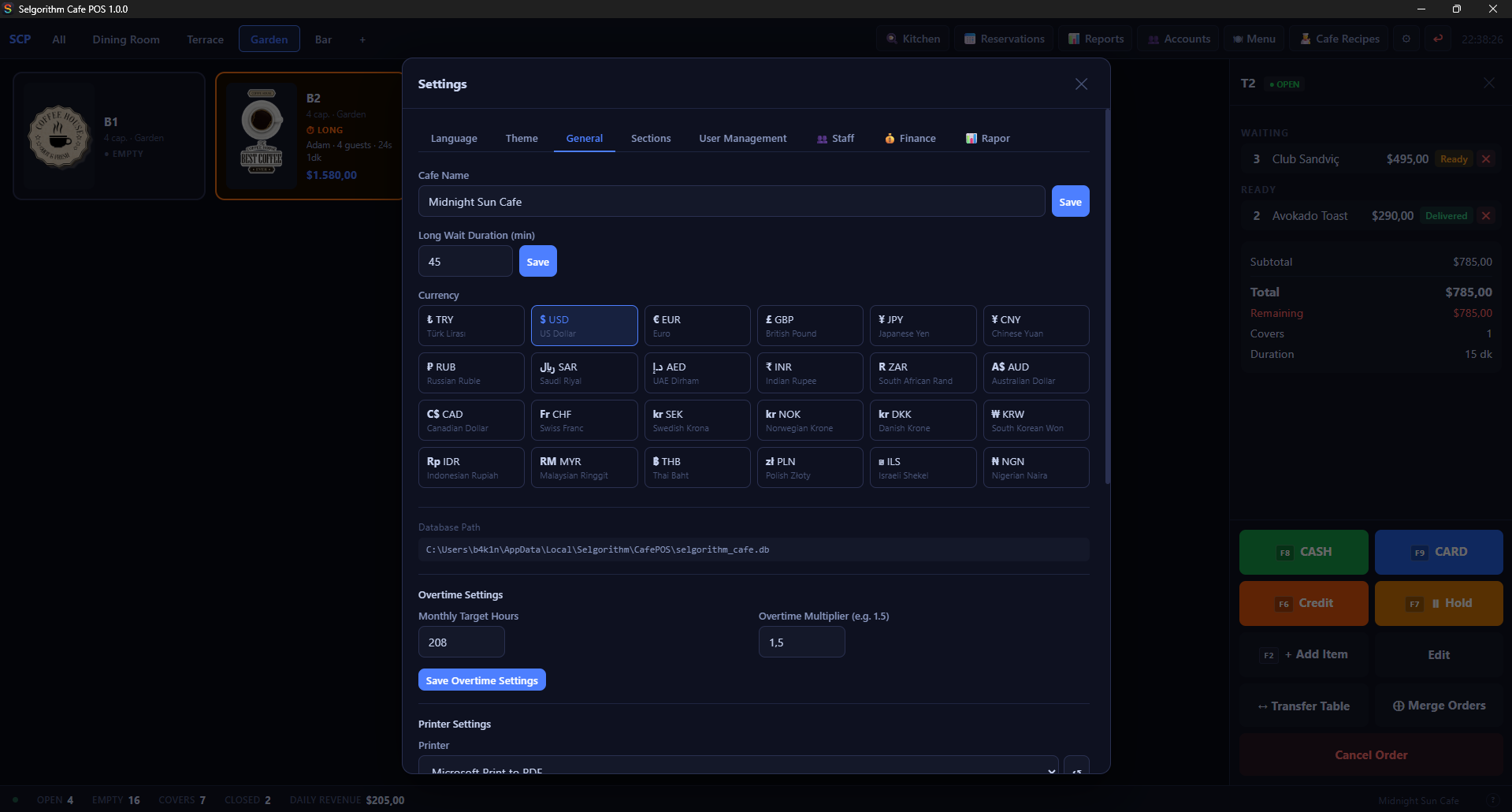Click the printer refresh icon button
Screen dimensions: 1512x812
pyautogui.click(x=1076, y=765)
